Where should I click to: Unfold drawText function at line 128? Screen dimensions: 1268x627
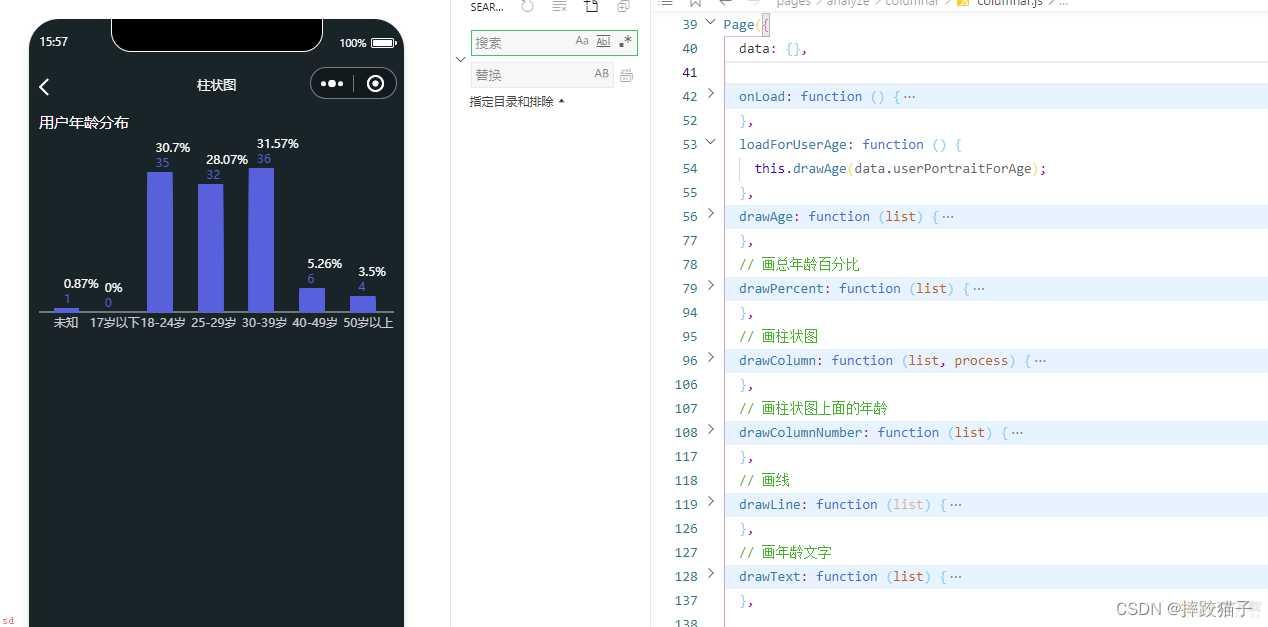(x=711, y=574)
